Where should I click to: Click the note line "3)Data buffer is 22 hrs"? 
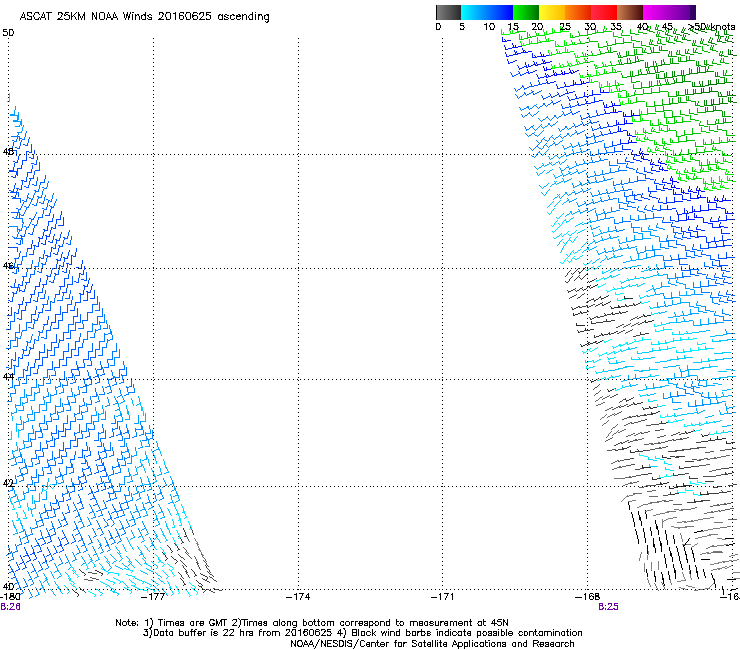(x=363, y=633)
